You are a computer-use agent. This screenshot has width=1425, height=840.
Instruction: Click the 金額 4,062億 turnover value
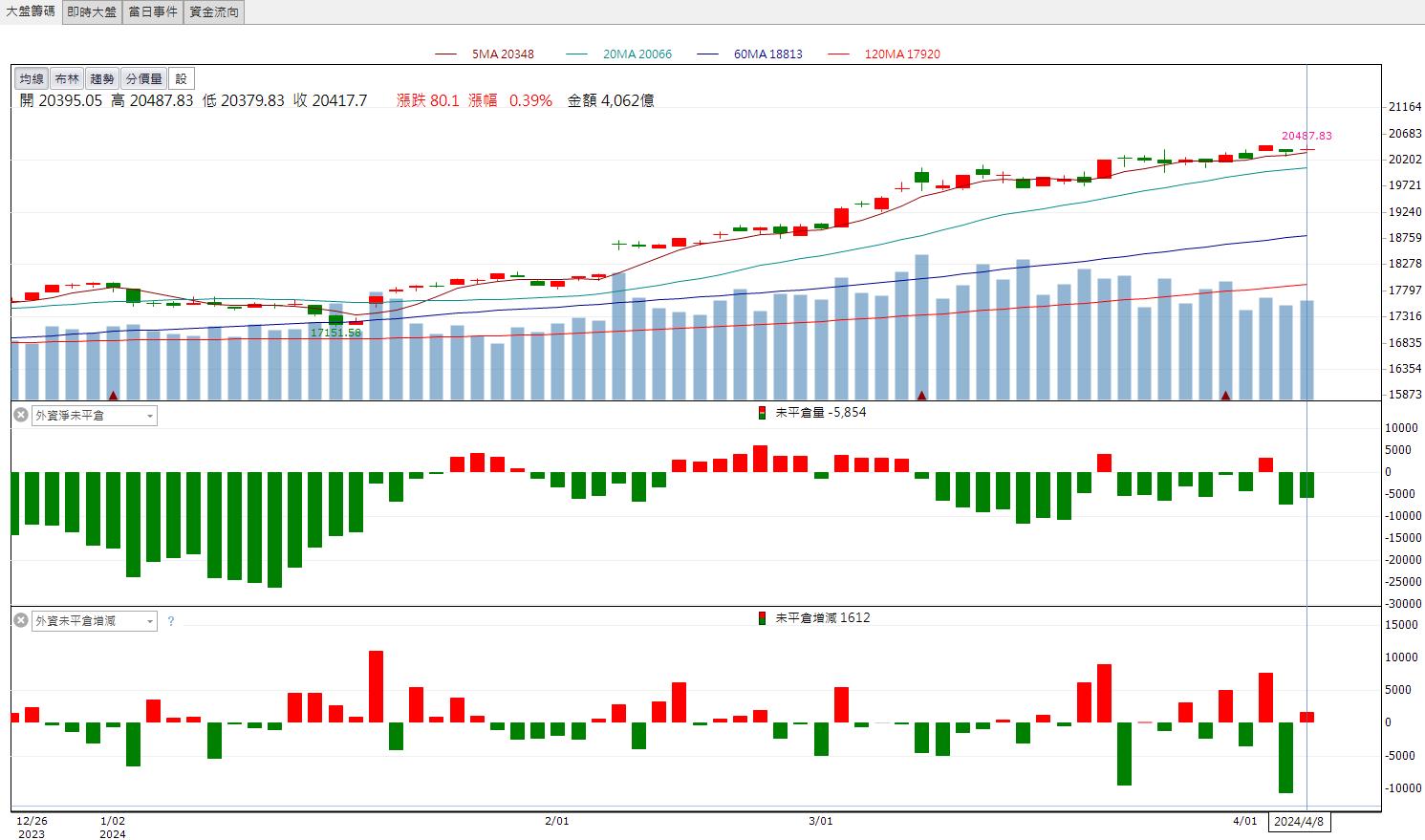coord(612,100)
